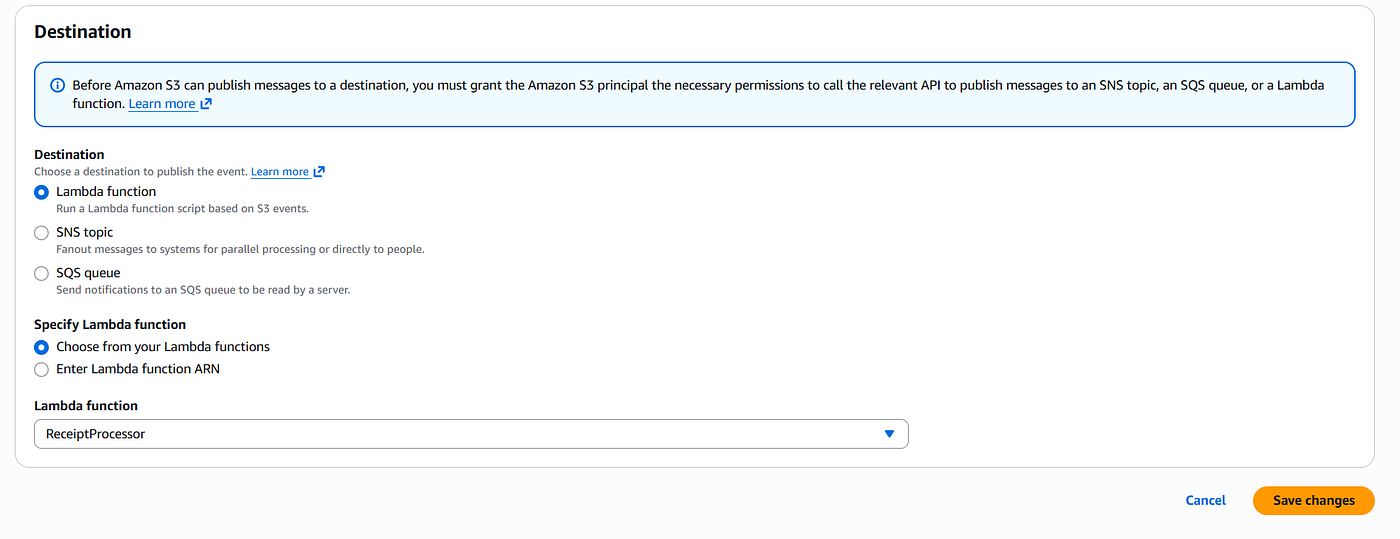Click external link icon after banner Learn more
Image resolution: width=1400 pixels, height=539 pixels.
point(206,104)
